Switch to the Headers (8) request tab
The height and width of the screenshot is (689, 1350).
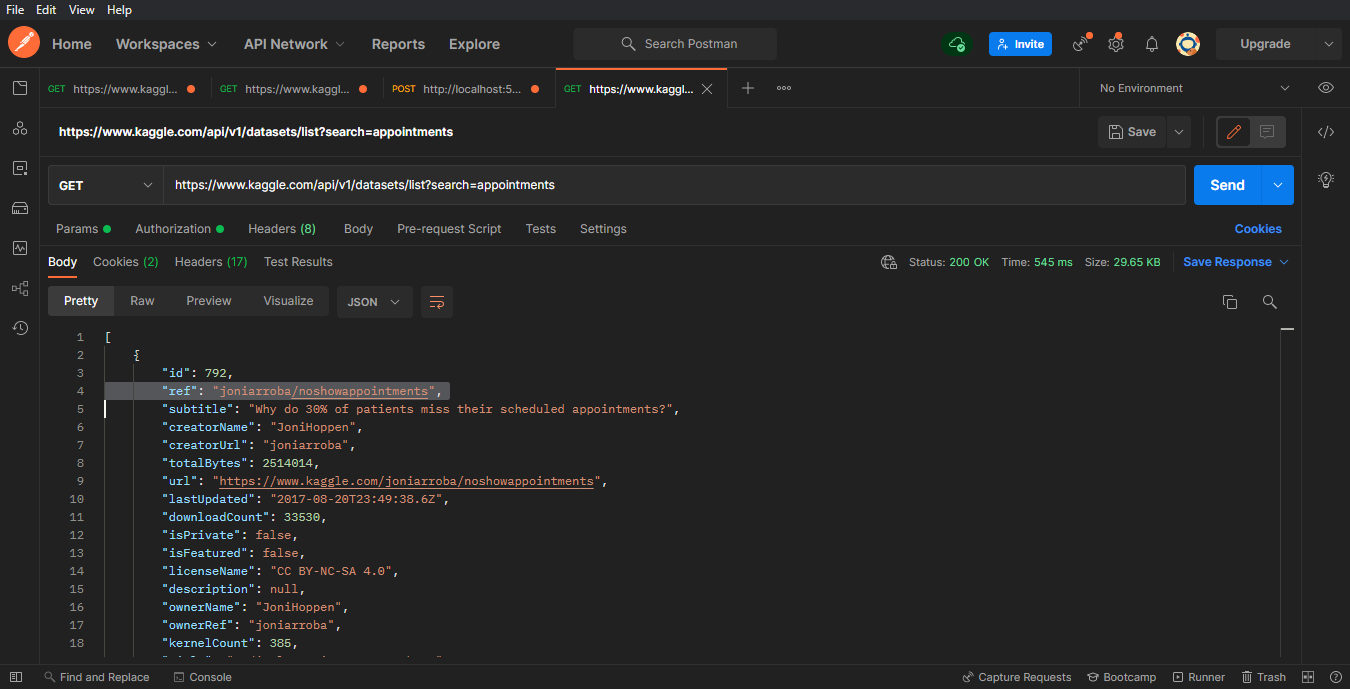click(282, 229)
